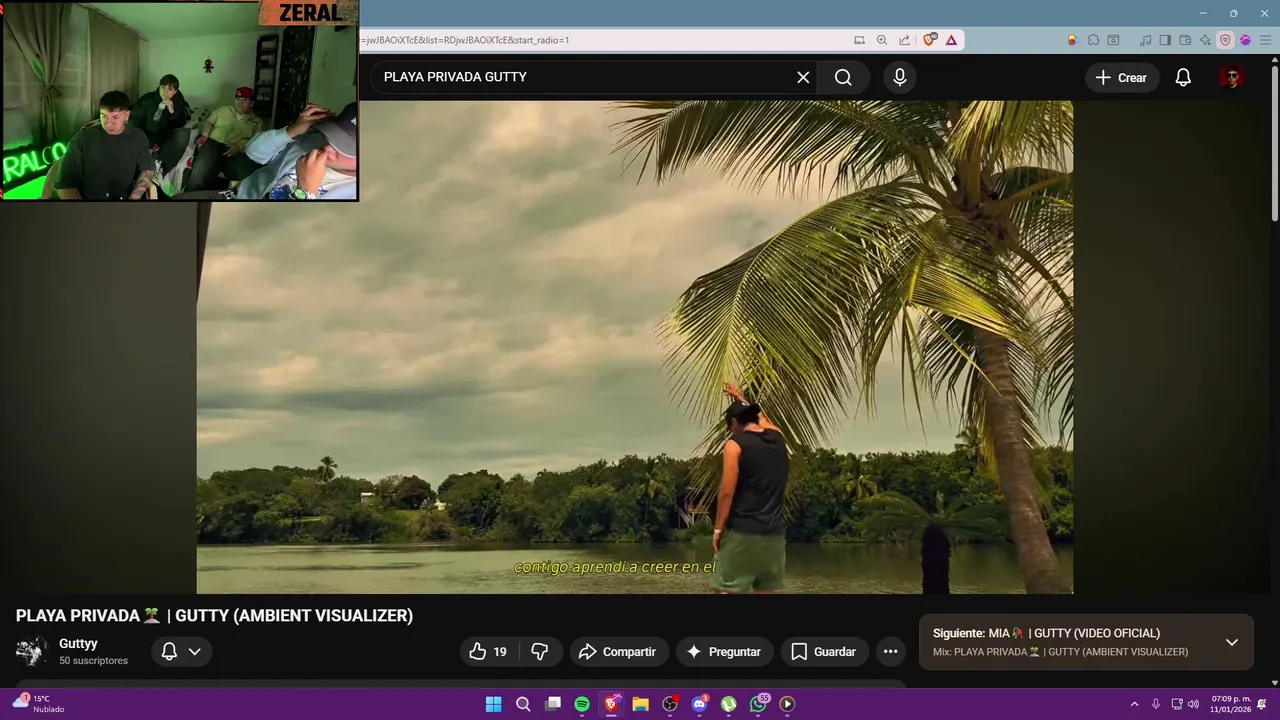Open OBS Studio from taskbar
The image size is (1280, 720).
point(670,704)
